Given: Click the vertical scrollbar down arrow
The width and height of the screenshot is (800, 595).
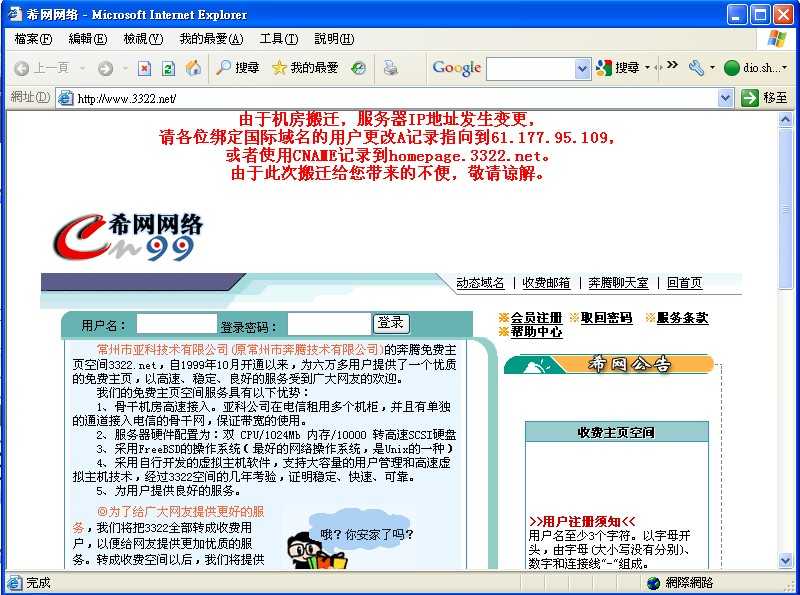Looking at the screenshot, I should [x=785, y=560].
